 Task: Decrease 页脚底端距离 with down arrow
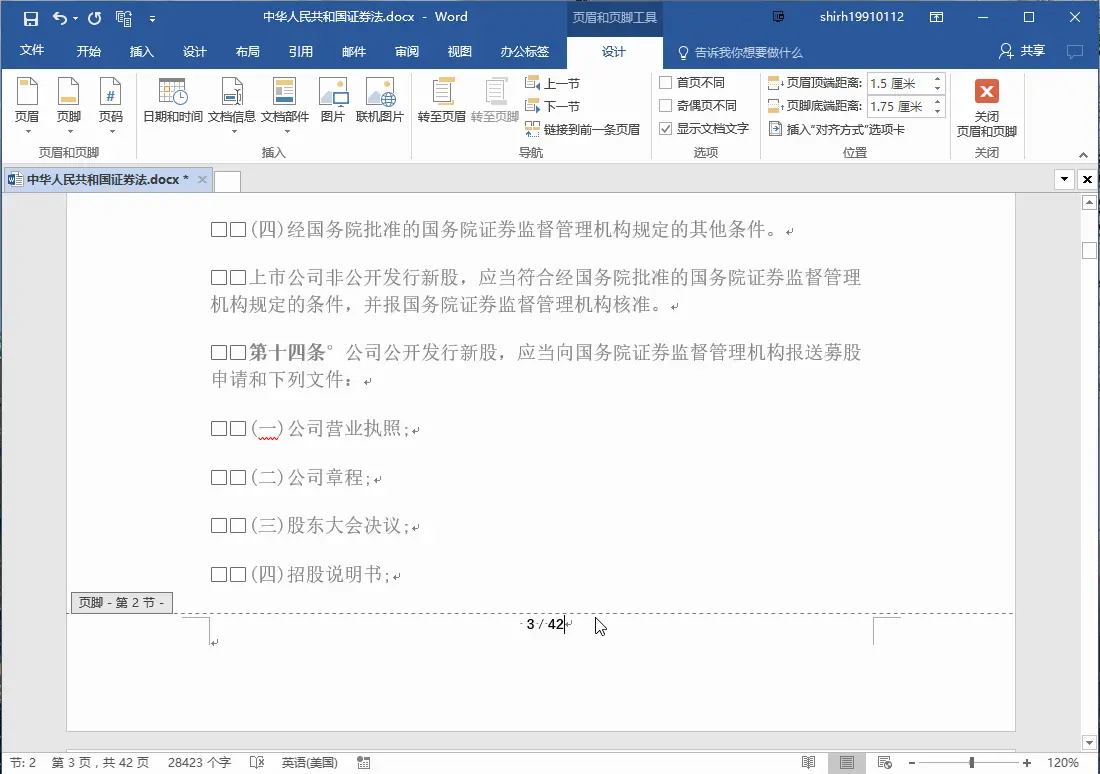point(937,112)
